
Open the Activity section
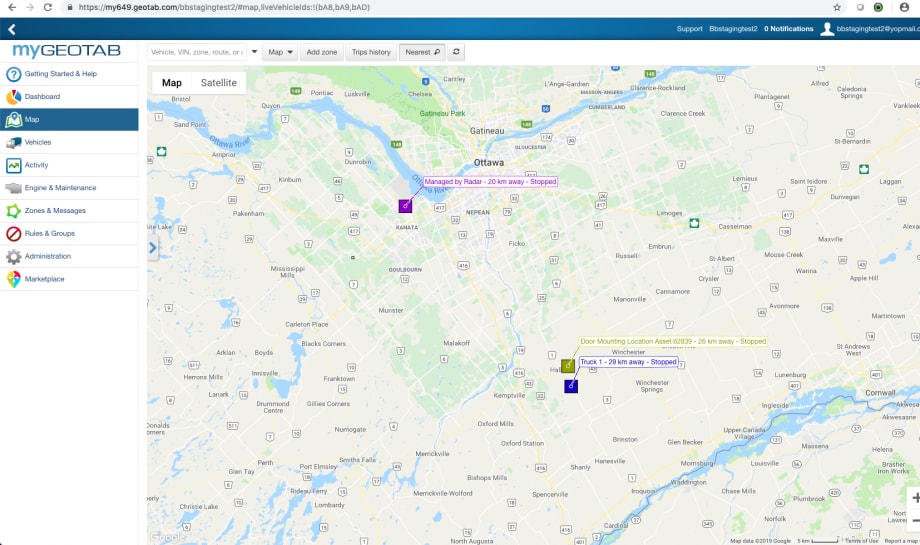(x=69, y=165)
